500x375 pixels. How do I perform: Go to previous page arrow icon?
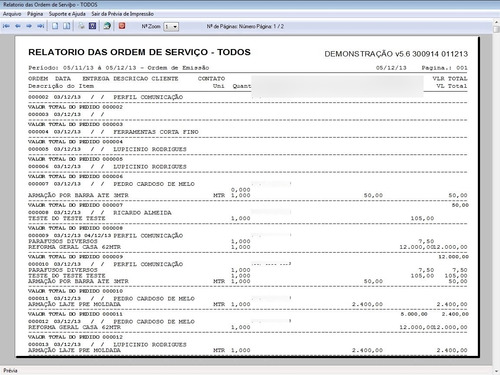point(18,26)
